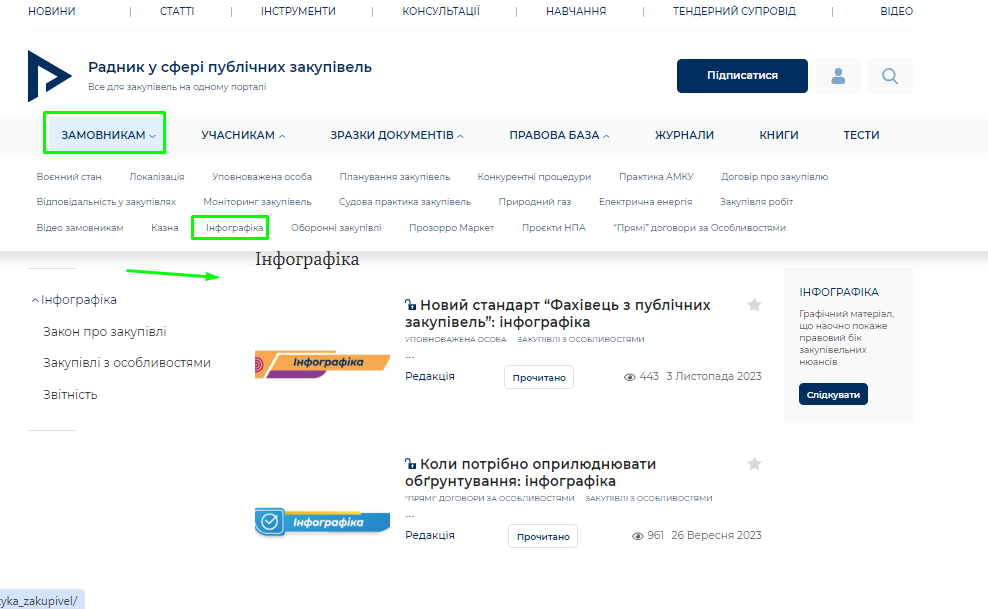
Task: Open the ЖУРНАЛИ menu item
Action: (684, 135)
